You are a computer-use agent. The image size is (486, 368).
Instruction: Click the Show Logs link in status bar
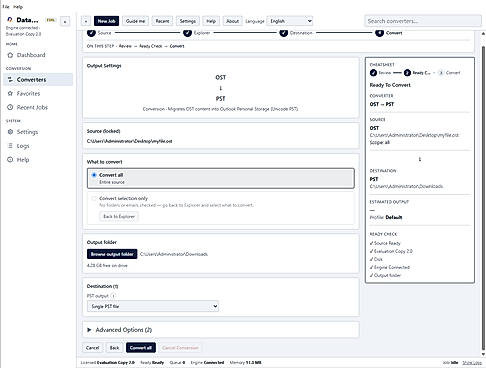[472, 362]
